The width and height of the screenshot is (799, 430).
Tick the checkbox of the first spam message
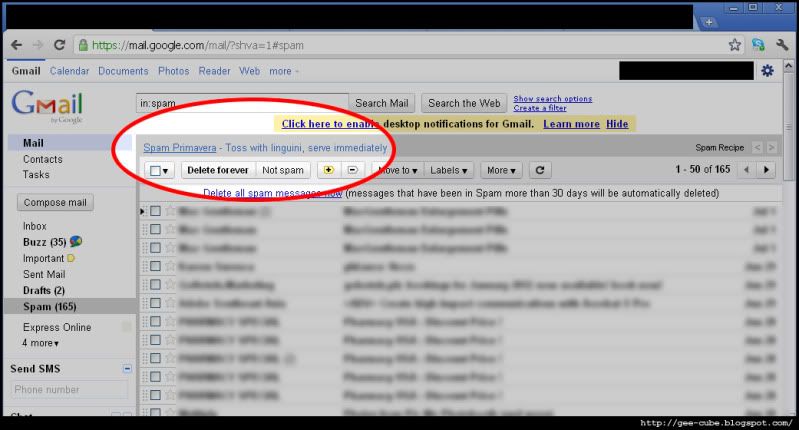click(x=155, y=211)
